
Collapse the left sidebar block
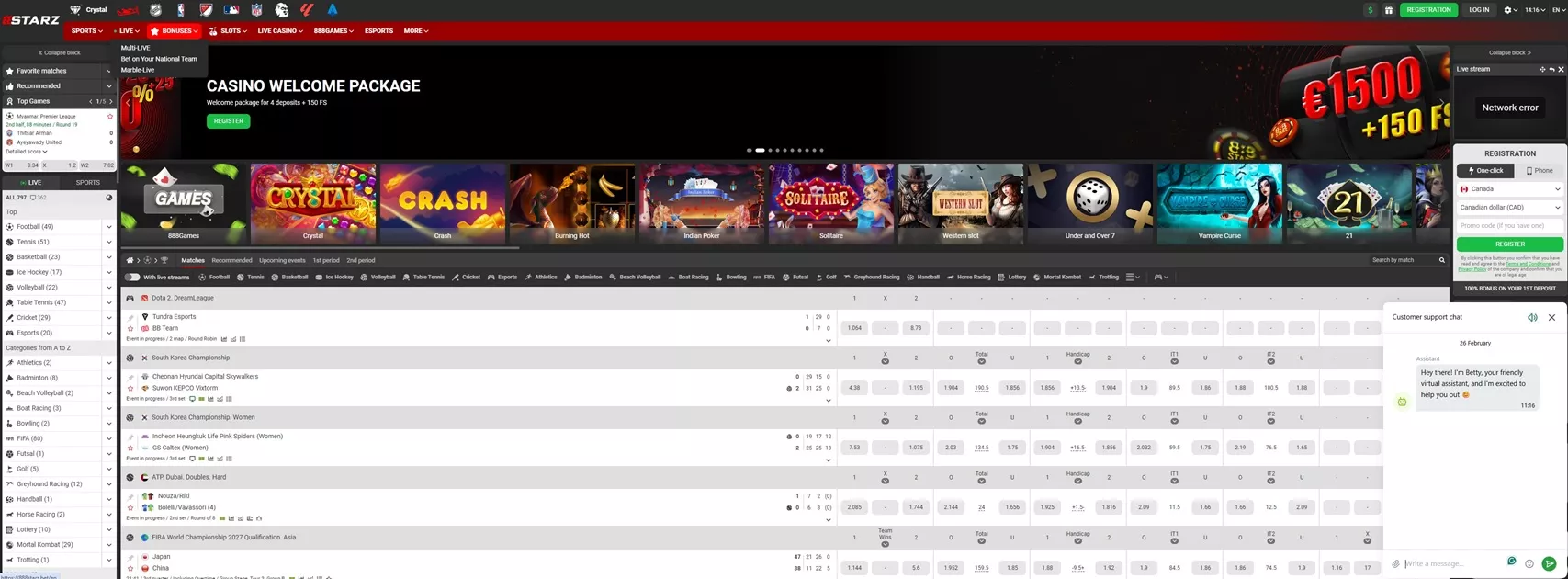click(x=59, y=52)
